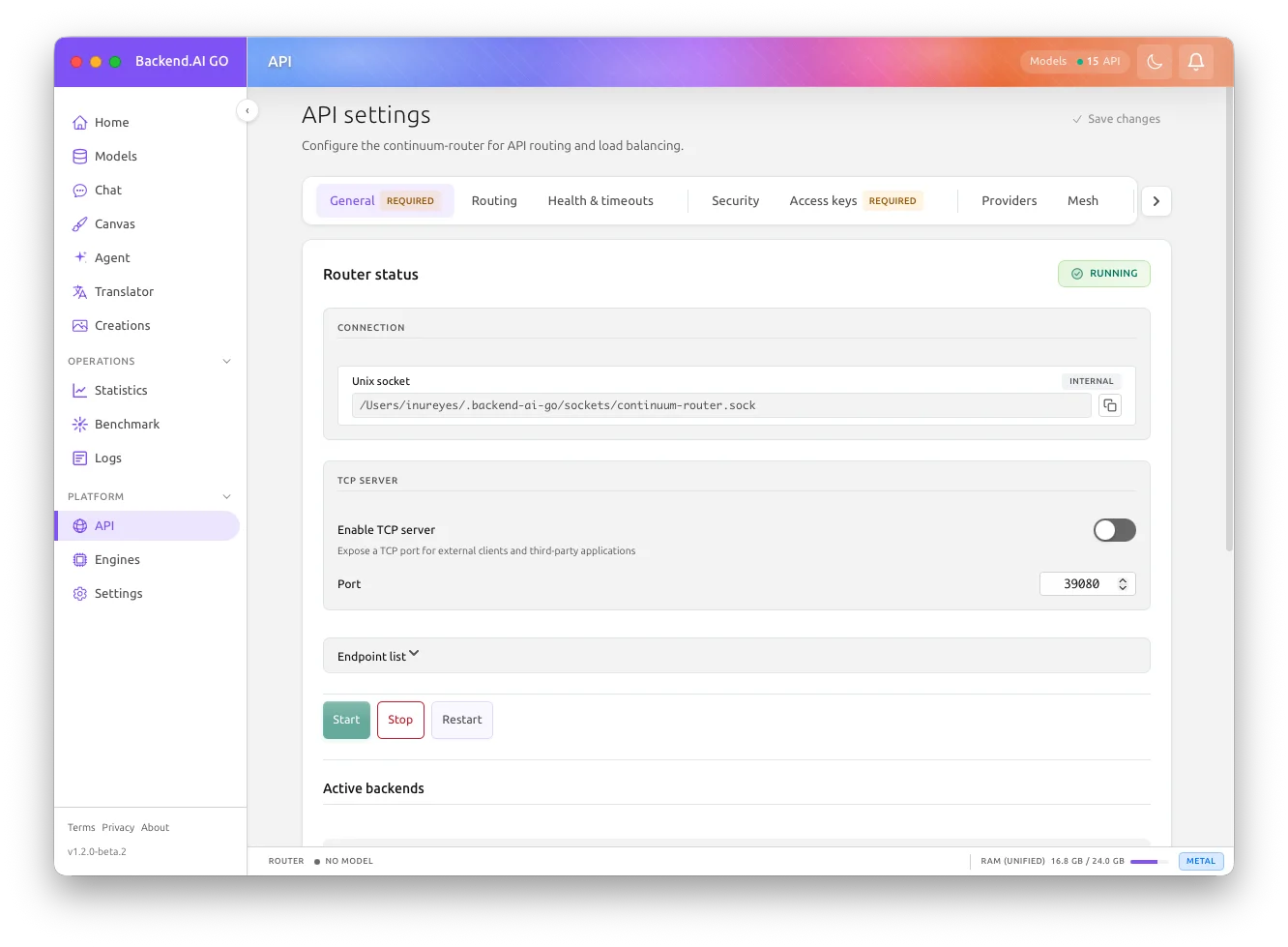Open the Access keys tab
The width and height of the screenshot is (1288, 947).
(823, 200)
